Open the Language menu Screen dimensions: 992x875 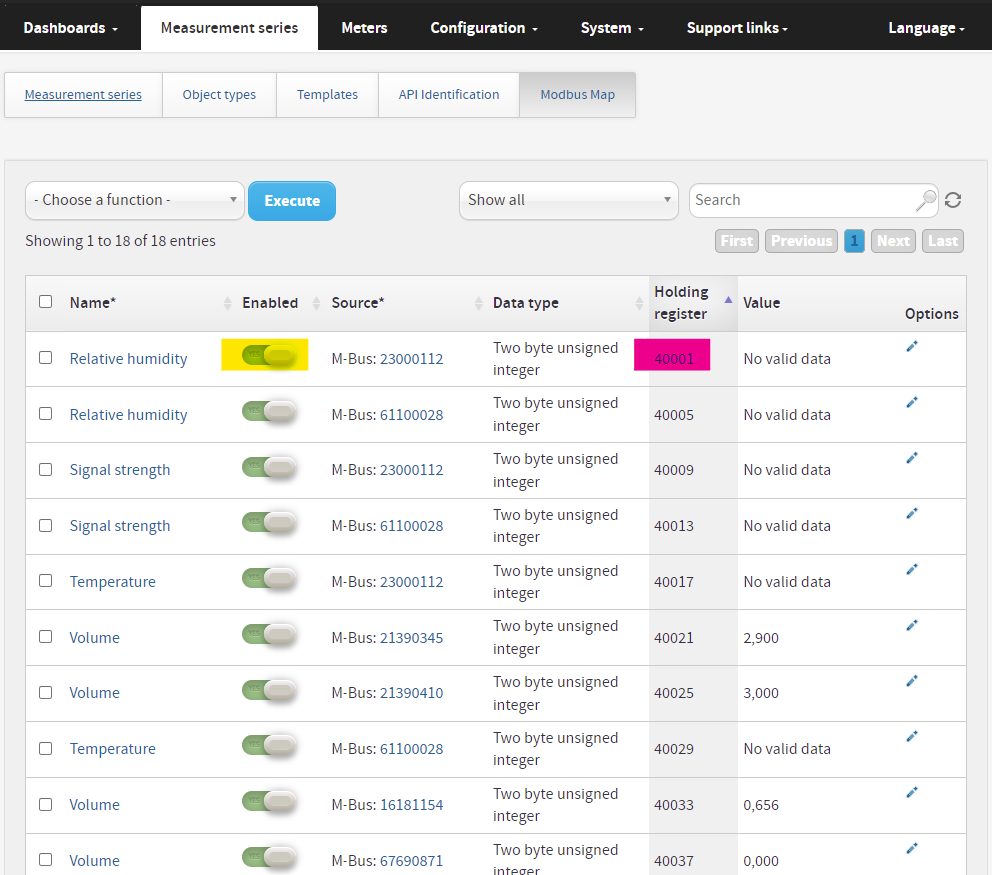coord(926,28)
